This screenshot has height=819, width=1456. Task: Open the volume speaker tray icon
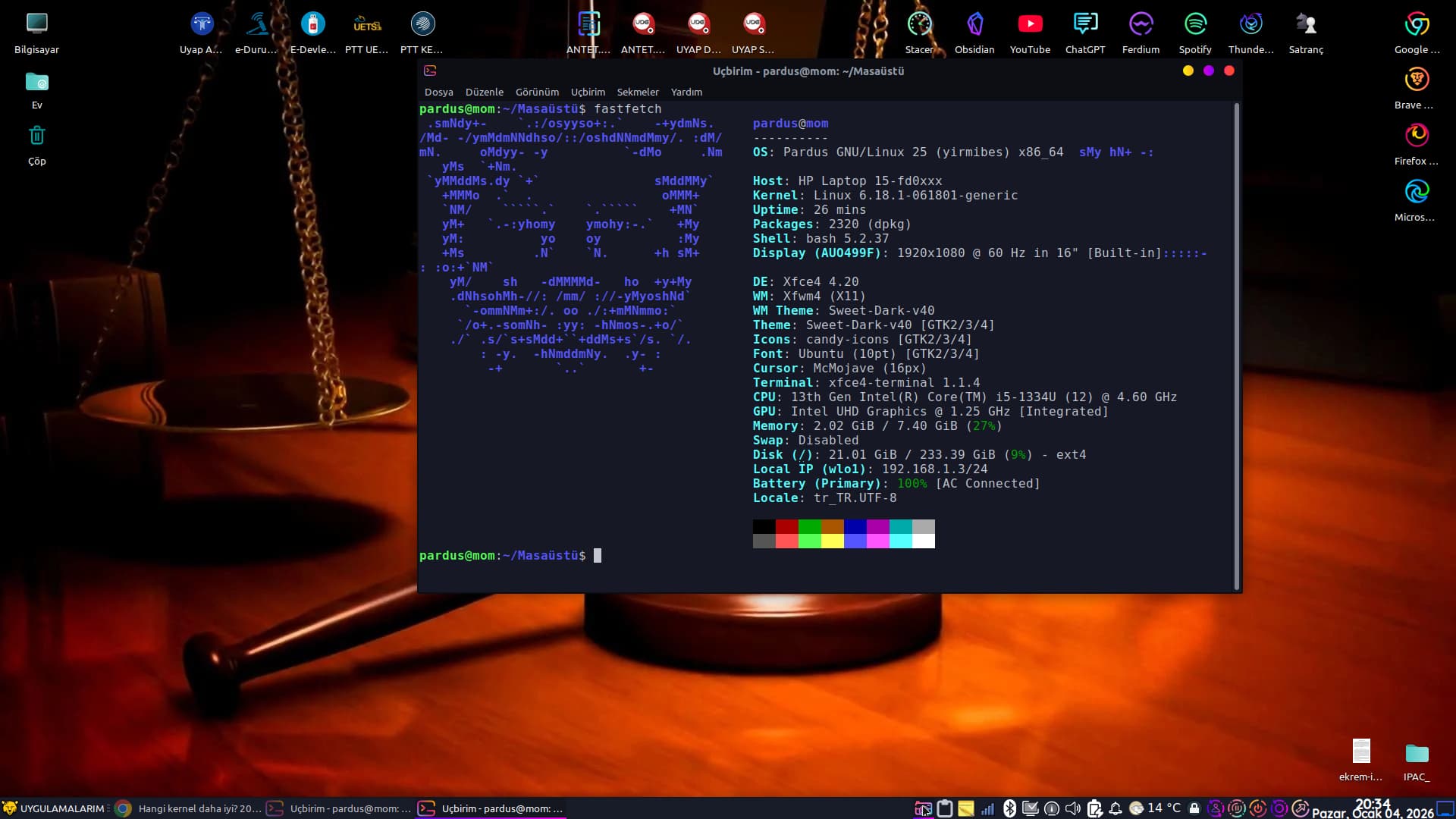1072,808
